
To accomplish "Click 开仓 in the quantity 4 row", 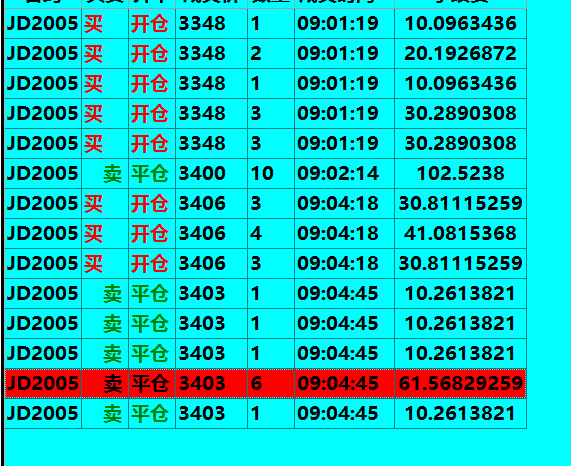I will pos(150,234).
